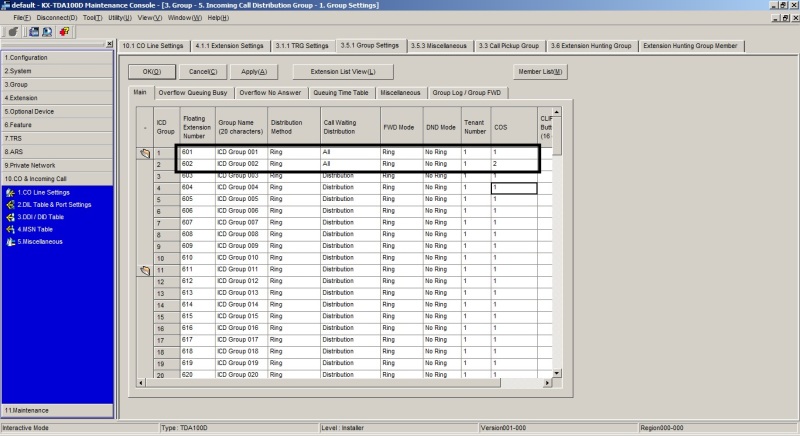Screen dimensions: 800x436
Task: Open the DDI / DID Table sidebar icon
Action: point(10,217)
